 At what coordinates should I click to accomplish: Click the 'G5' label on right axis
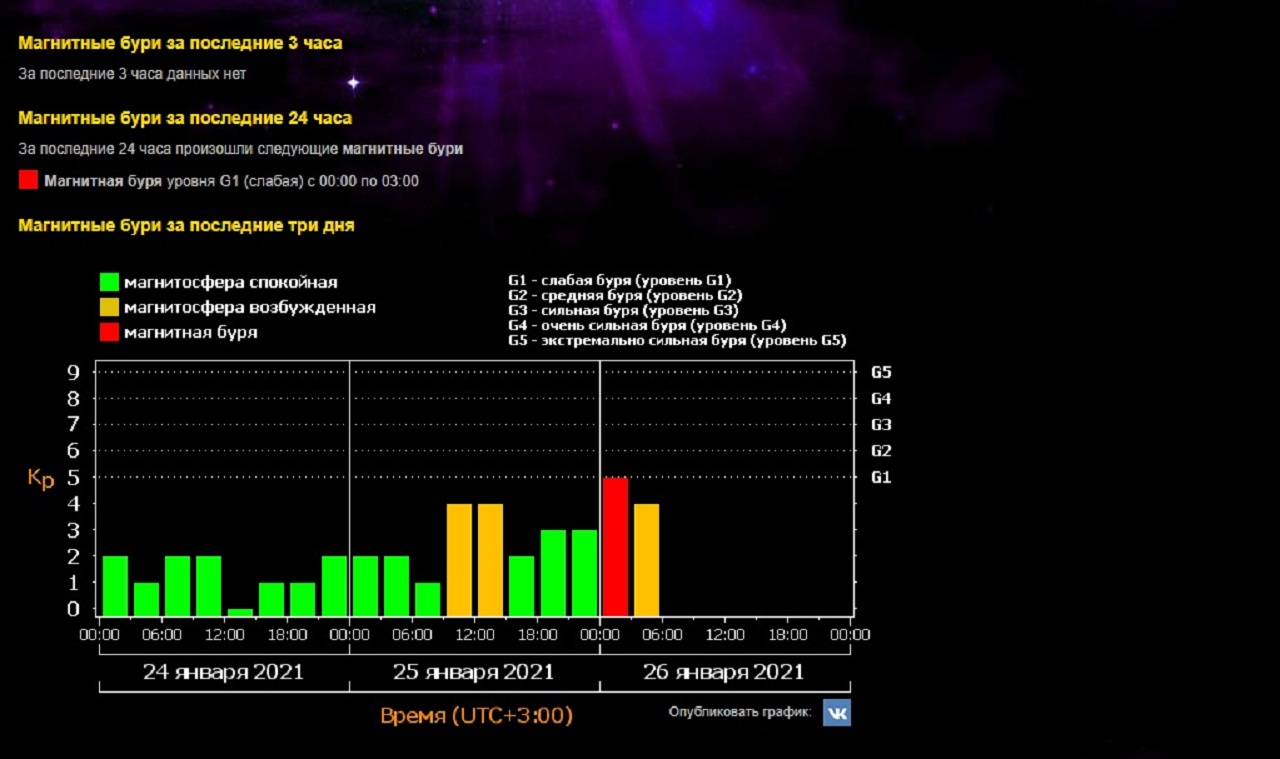[x=881, y=372]
